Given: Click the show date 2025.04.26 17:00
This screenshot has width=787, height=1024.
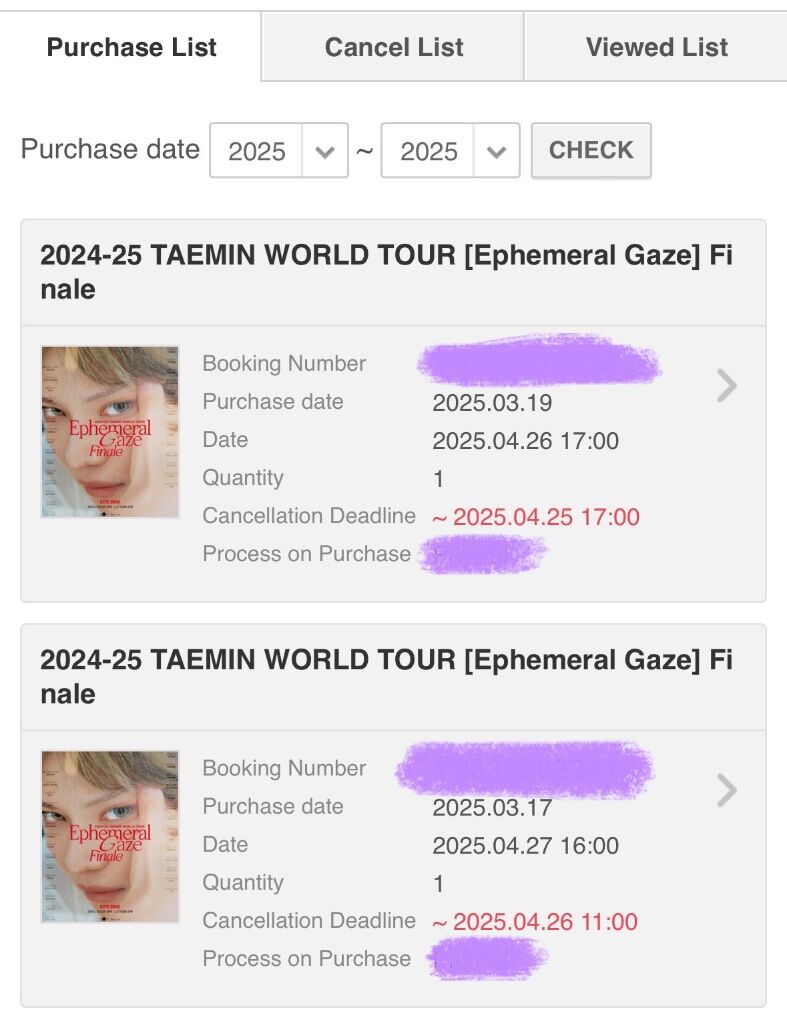Looking at the screenshot, I should click(526, 441).
